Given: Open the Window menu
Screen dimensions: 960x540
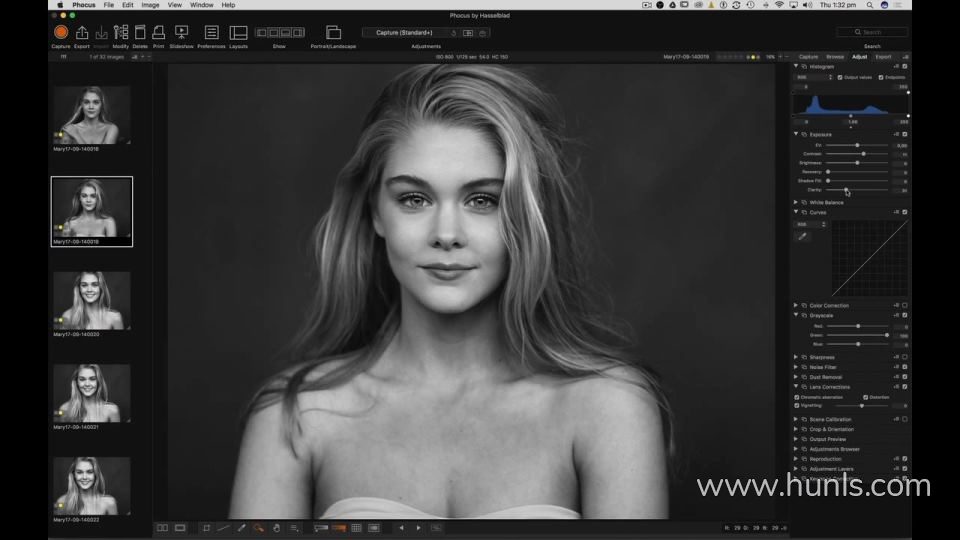Looking at the screenshot, I should 201,5.
